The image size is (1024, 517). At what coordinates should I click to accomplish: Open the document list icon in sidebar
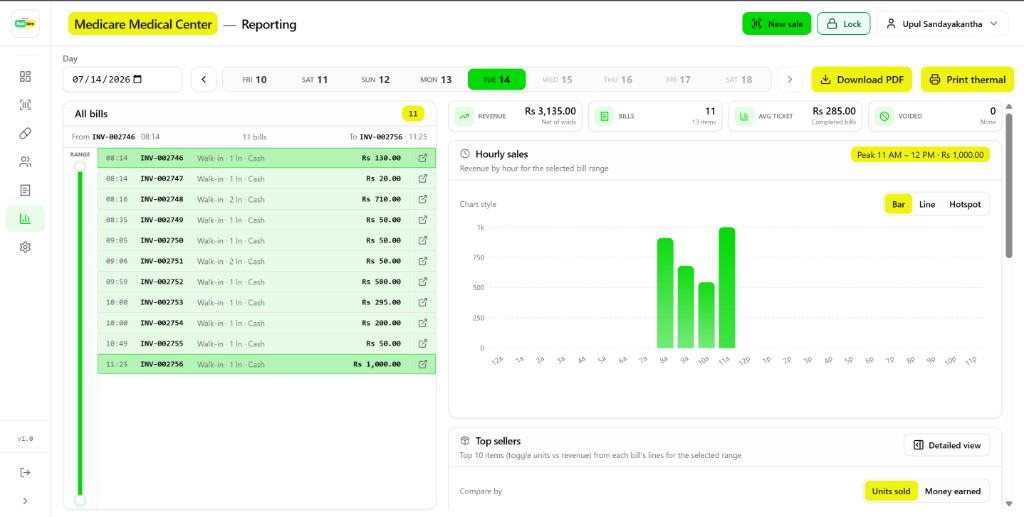[x=25, y=191]
